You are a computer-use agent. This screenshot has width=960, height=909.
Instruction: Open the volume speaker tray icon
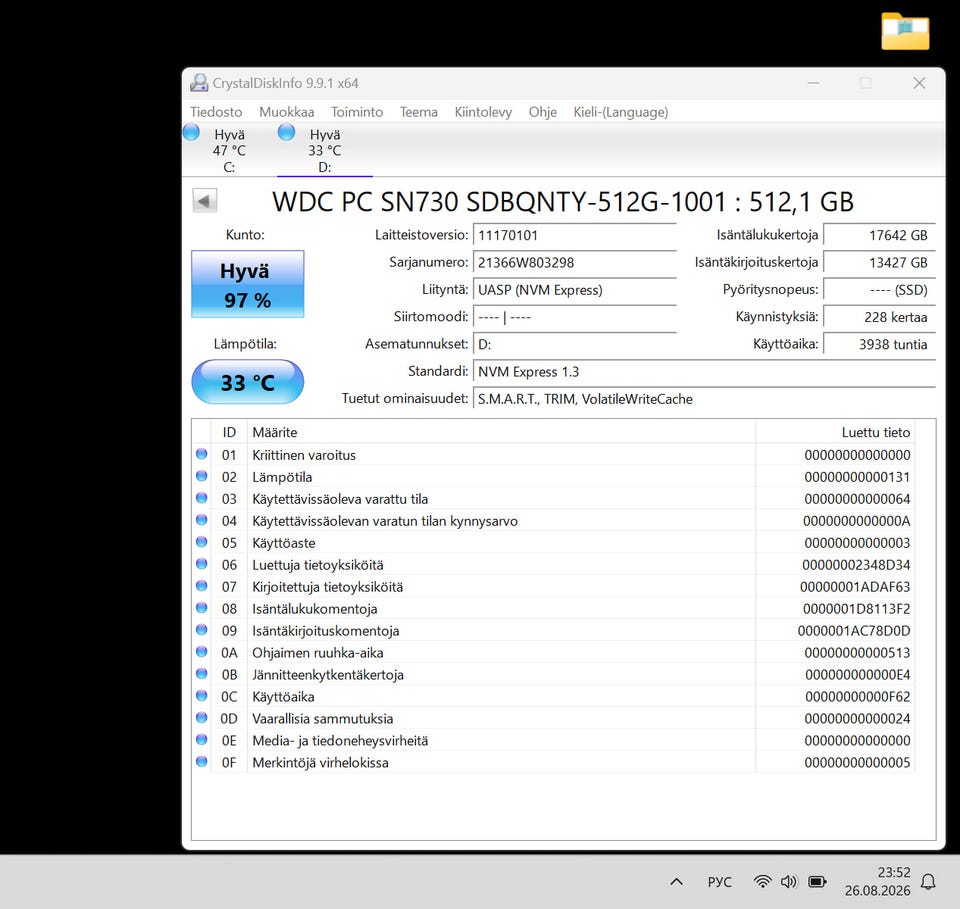pyautogui.click(x=789, y=881)
